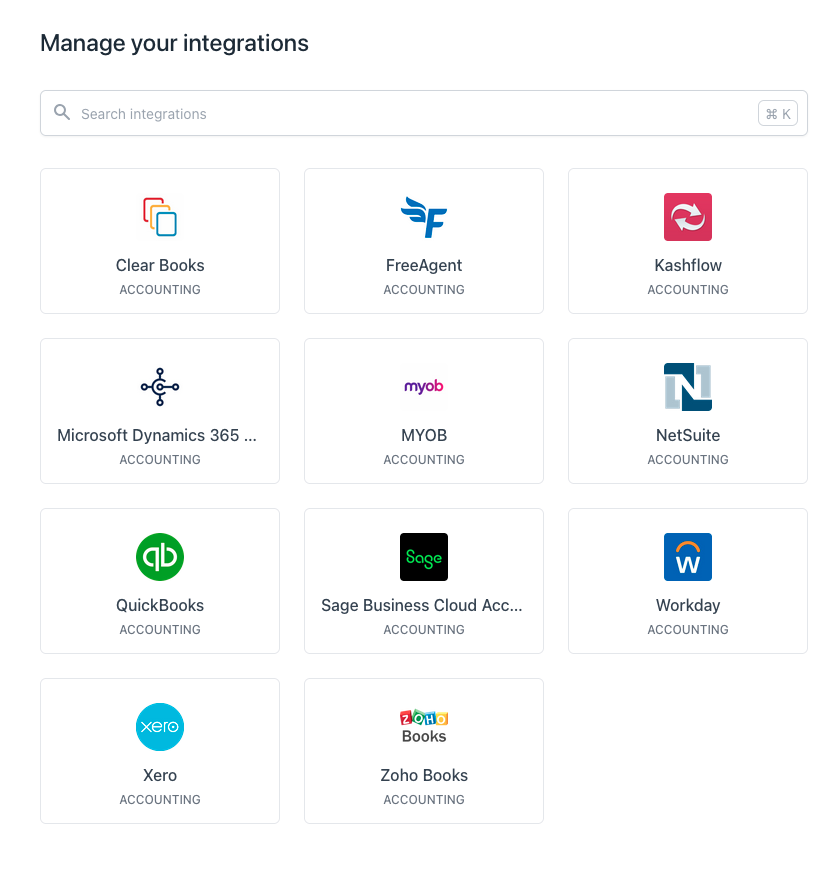Click the Microsoft Dynamics 365 name label

157,435
